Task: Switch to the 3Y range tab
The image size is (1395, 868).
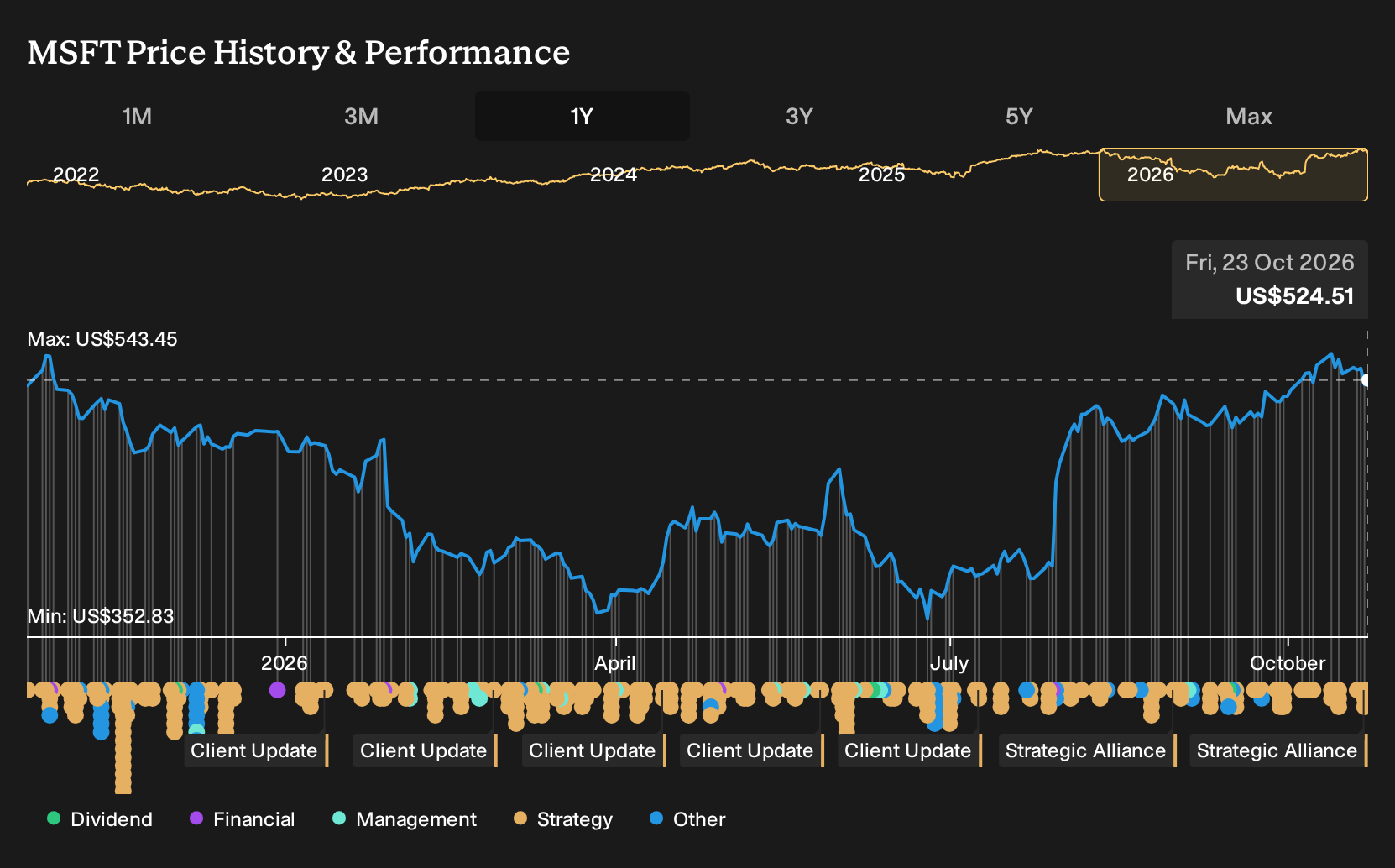Action: [799, 116]
